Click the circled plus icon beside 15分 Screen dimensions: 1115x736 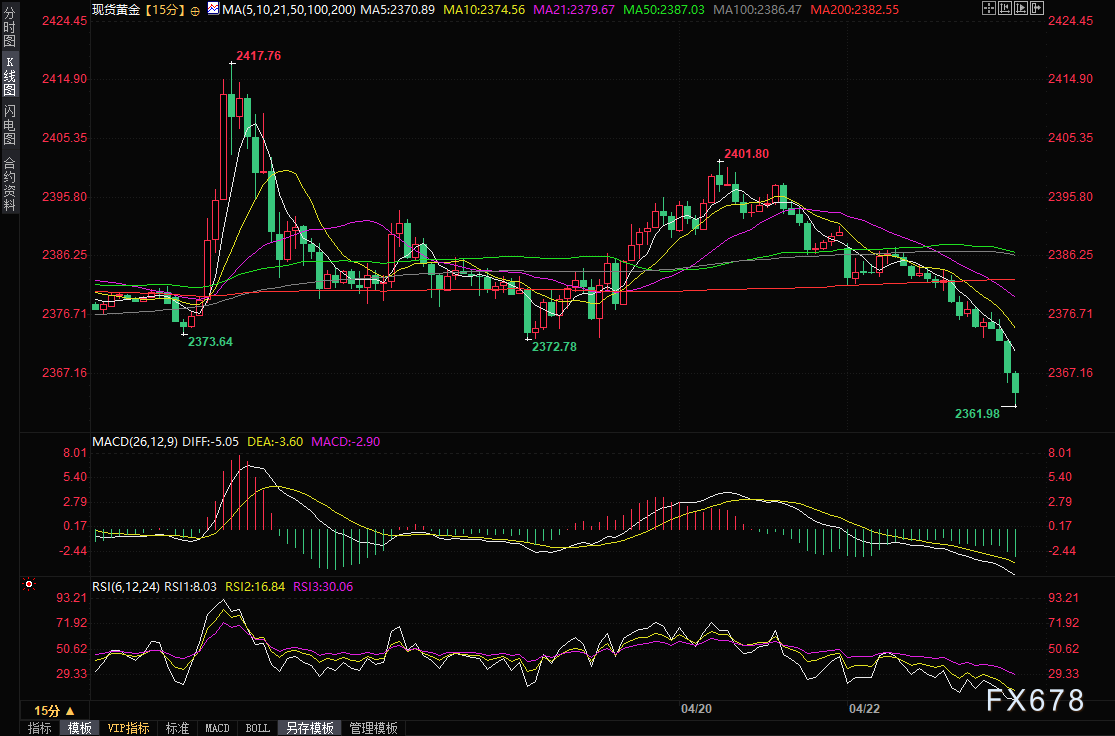point(195,11)
